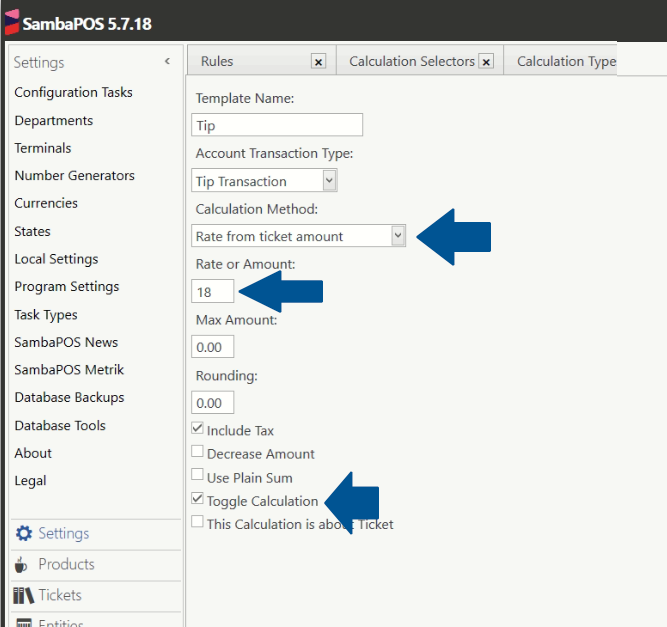Open Database Tools
The width and height of the screenshot is (667, 627).
click(x=60, y=425)
